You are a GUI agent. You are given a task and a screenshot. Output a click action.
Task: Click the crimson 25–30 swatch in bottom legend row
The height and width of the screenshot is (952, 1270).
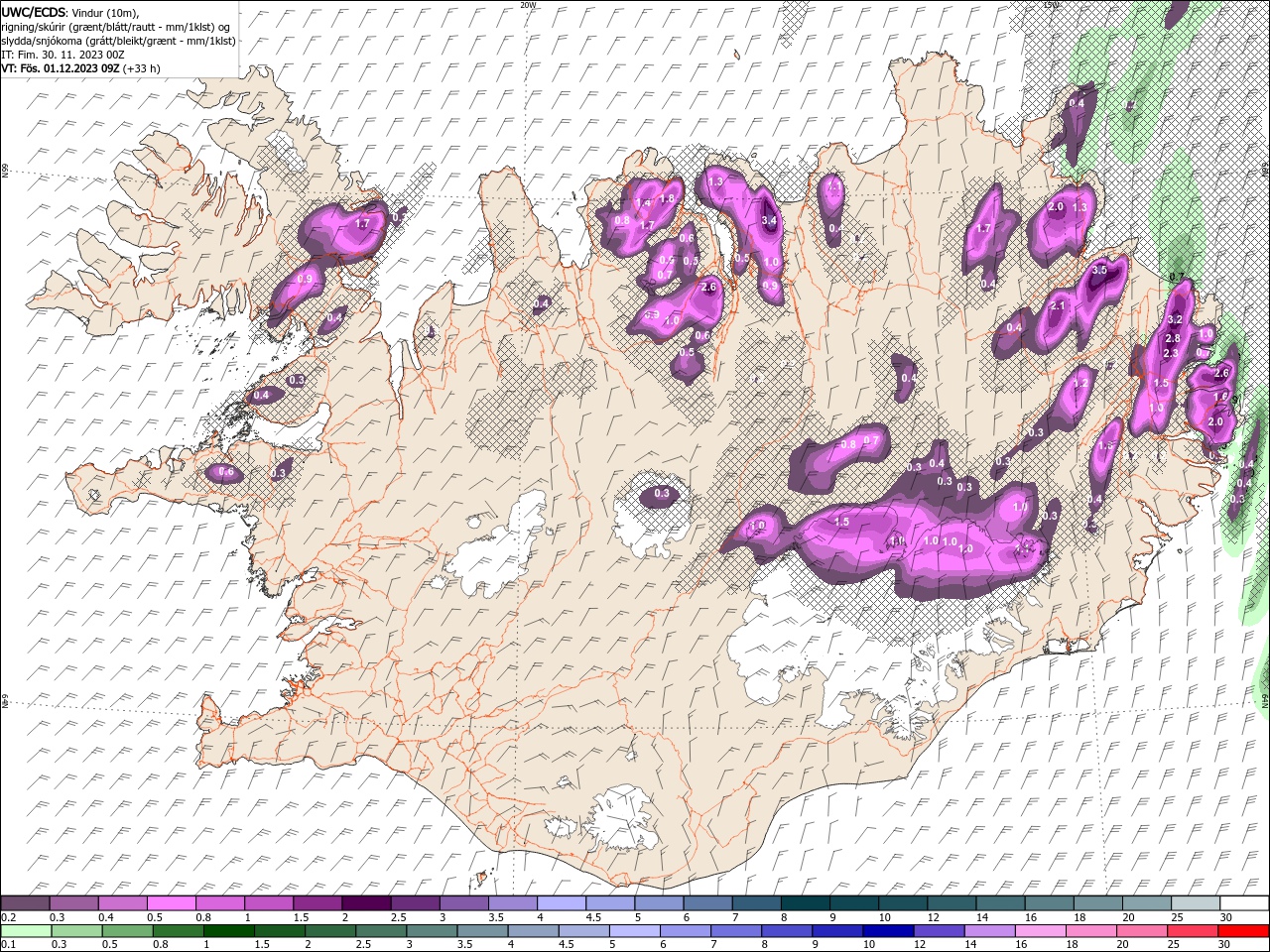coord(1194,931)
